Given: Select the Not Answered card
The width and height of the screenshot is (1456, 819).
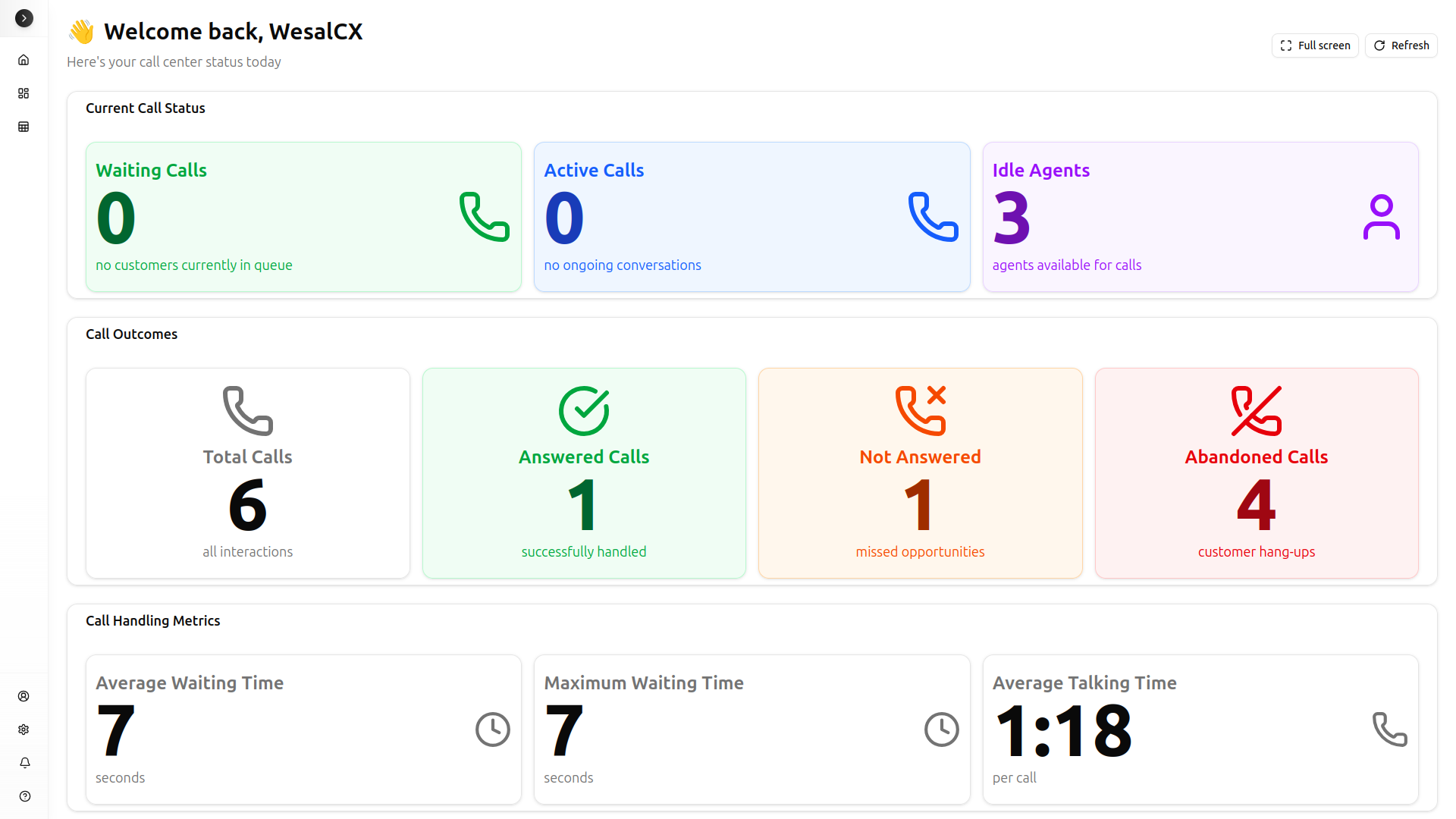Looking at the screenshot, I should pyautogui.click(x=920, y=473).
